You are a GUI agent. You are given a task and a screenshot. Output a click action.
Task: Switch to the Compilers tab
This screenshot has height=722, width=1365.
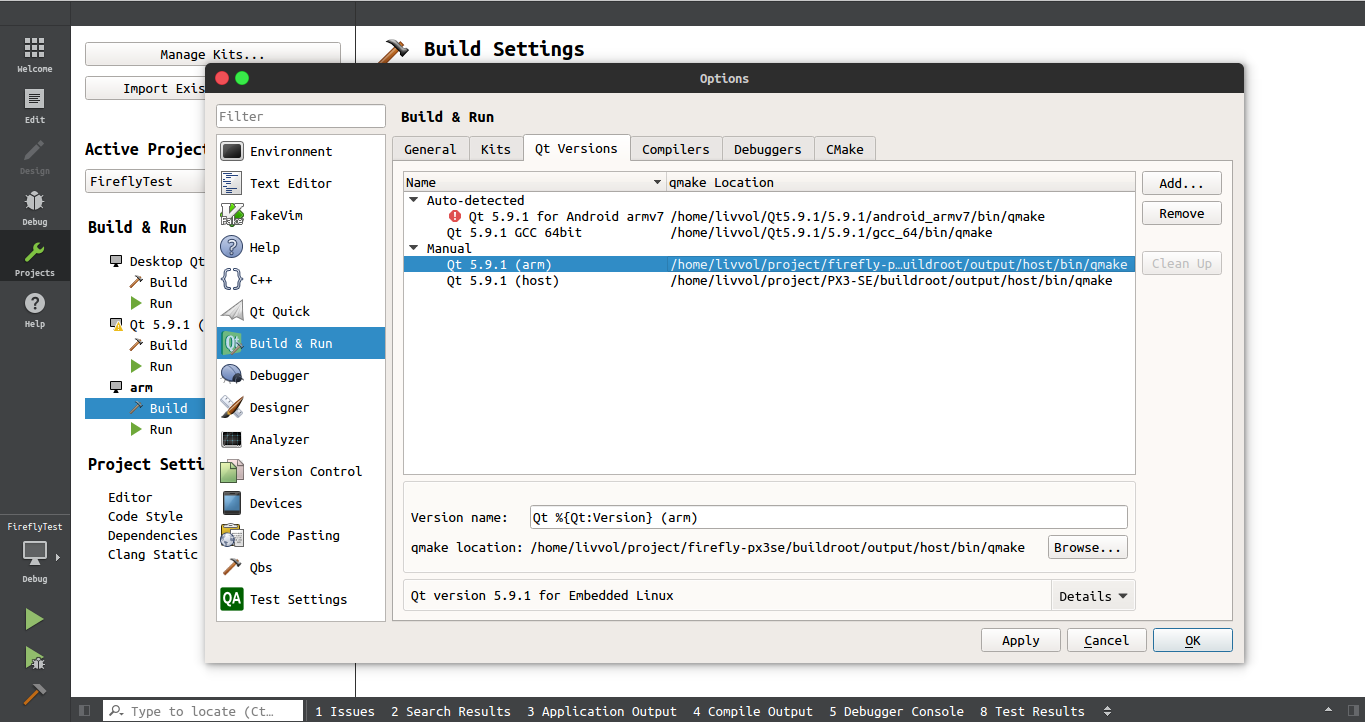click(676, 149)
